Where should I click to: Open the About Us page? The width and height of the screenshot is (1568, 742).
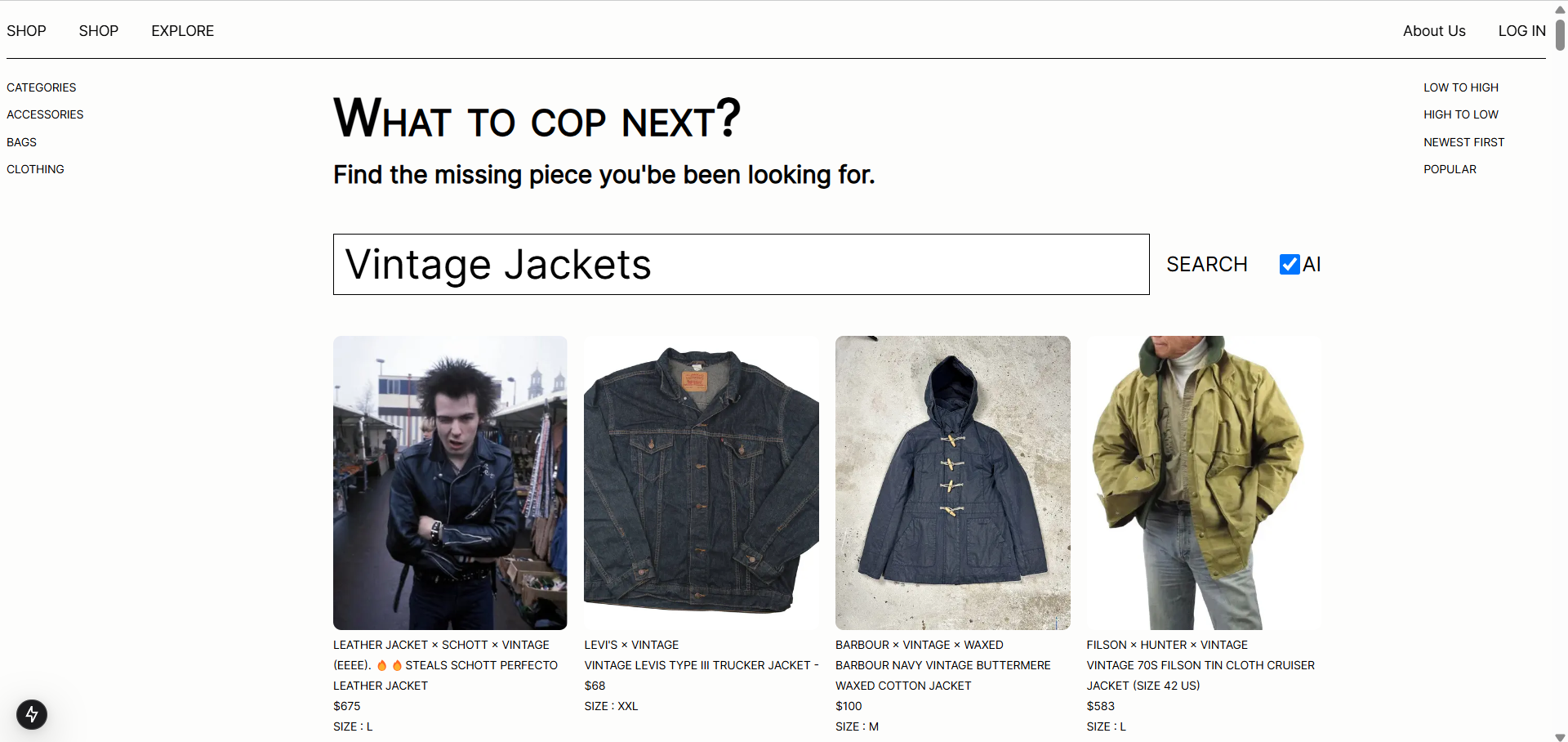1434,31
